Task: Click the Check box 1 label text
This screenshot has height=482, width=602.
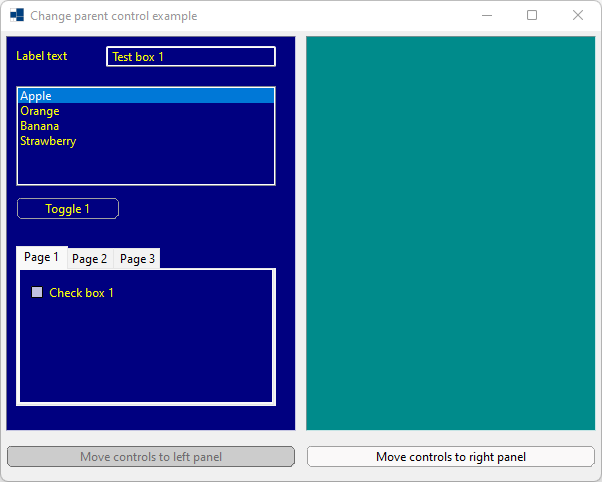Action: 81,293
